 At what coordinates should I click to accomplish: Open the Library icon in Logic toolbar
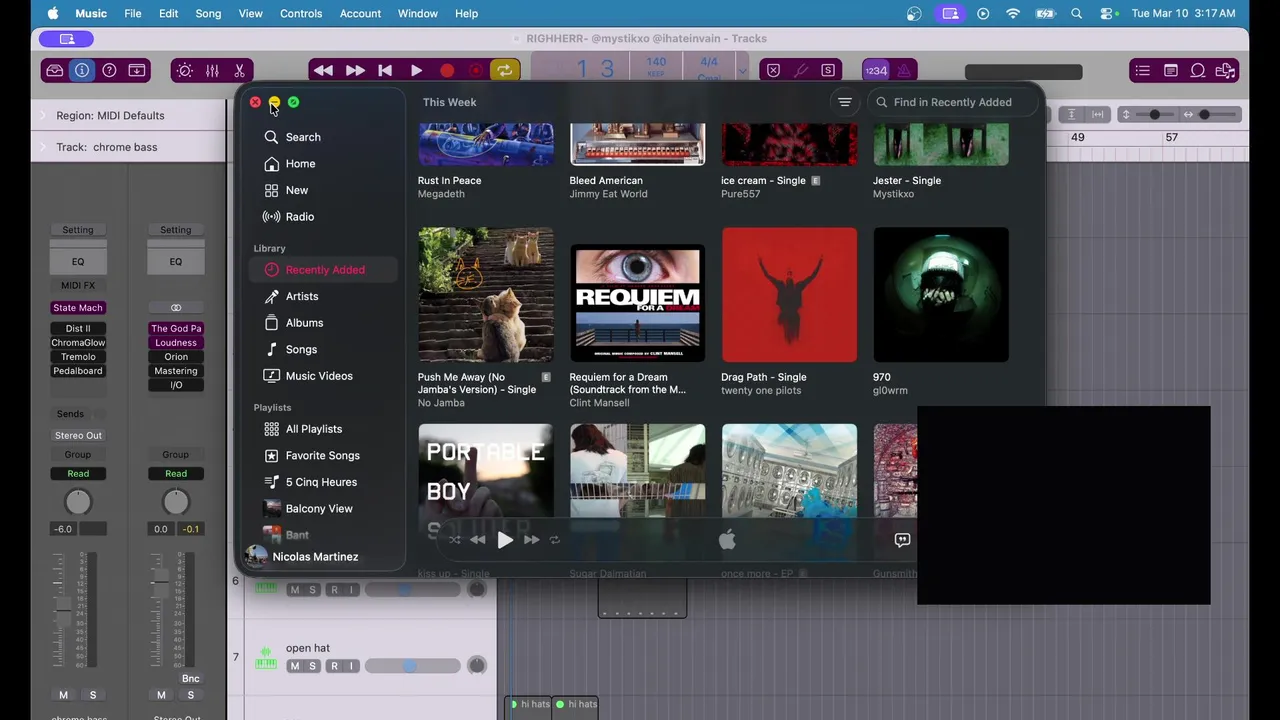click(55, 70)
